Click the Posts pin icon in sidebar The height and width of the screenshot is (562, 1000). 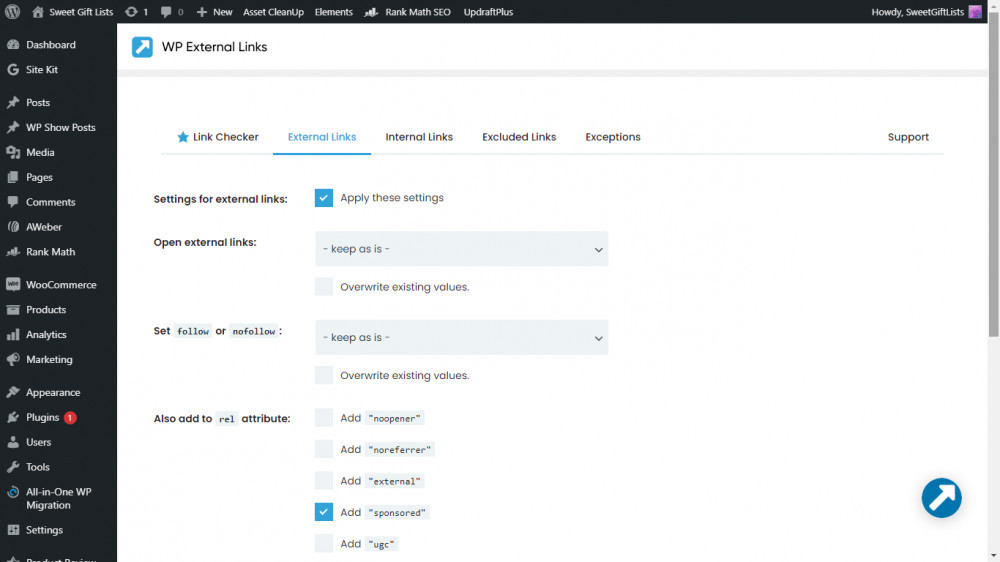click(x=13, y=102)
